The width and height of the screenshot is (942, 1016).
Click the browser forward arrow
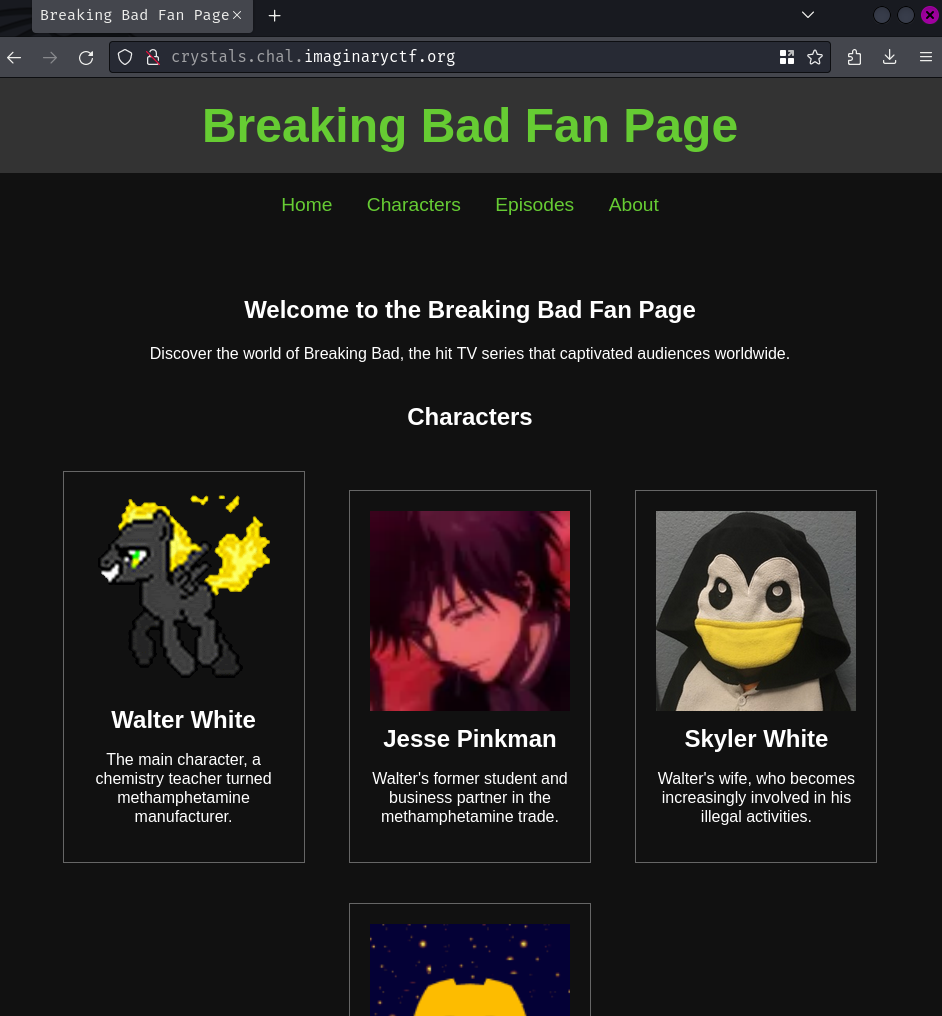click(x=50, y=58)
